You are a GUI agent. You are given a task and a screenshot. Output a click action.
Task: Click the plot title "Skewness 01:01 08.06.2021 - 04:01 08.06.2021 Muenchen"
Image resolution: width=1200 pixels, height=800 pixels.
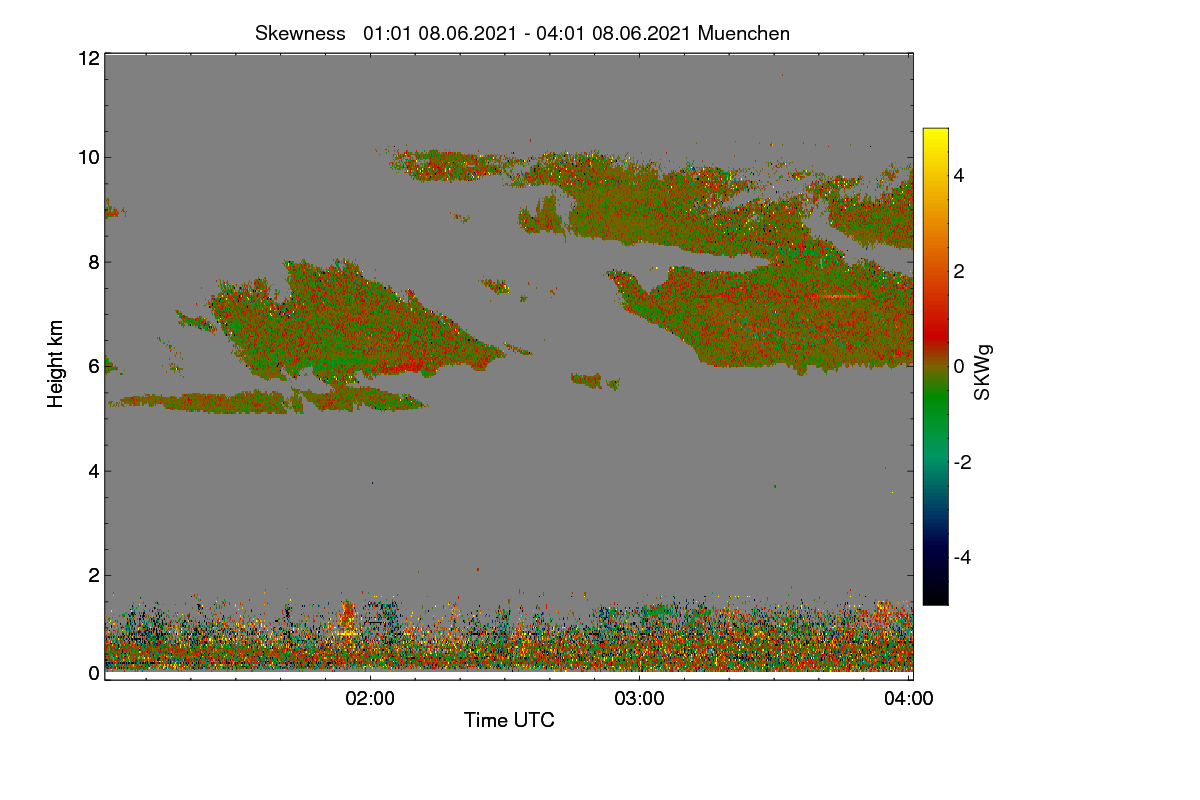click(522, 33)
